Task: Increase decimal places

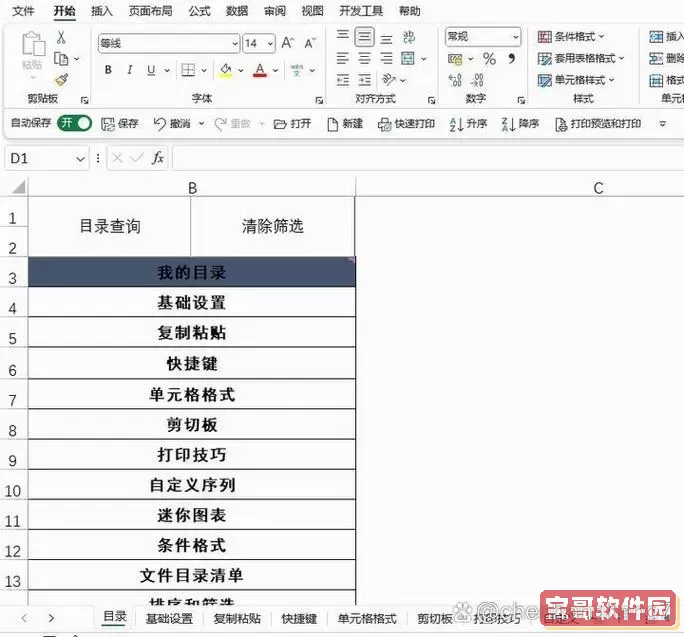Action: [455, 80]
